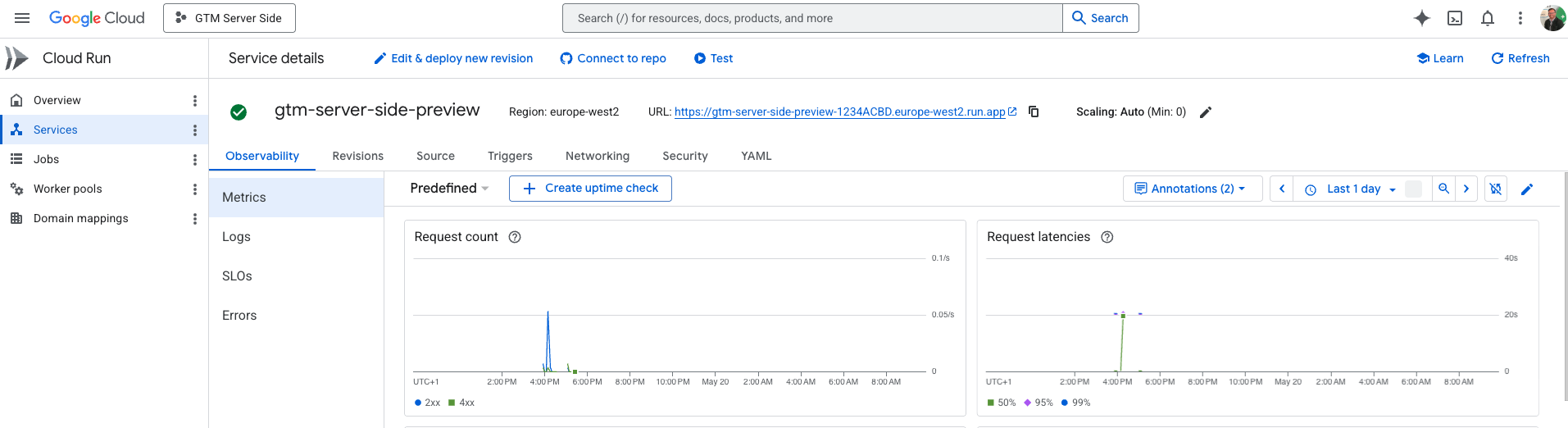Show help for Request latencies chart

point(1107,237)
